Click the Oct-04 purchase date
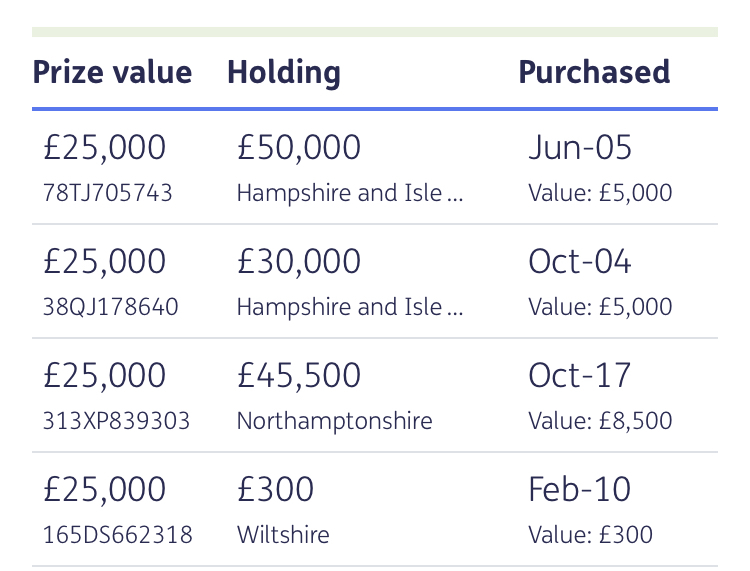The image size is (750, 571). pos(580,261)
